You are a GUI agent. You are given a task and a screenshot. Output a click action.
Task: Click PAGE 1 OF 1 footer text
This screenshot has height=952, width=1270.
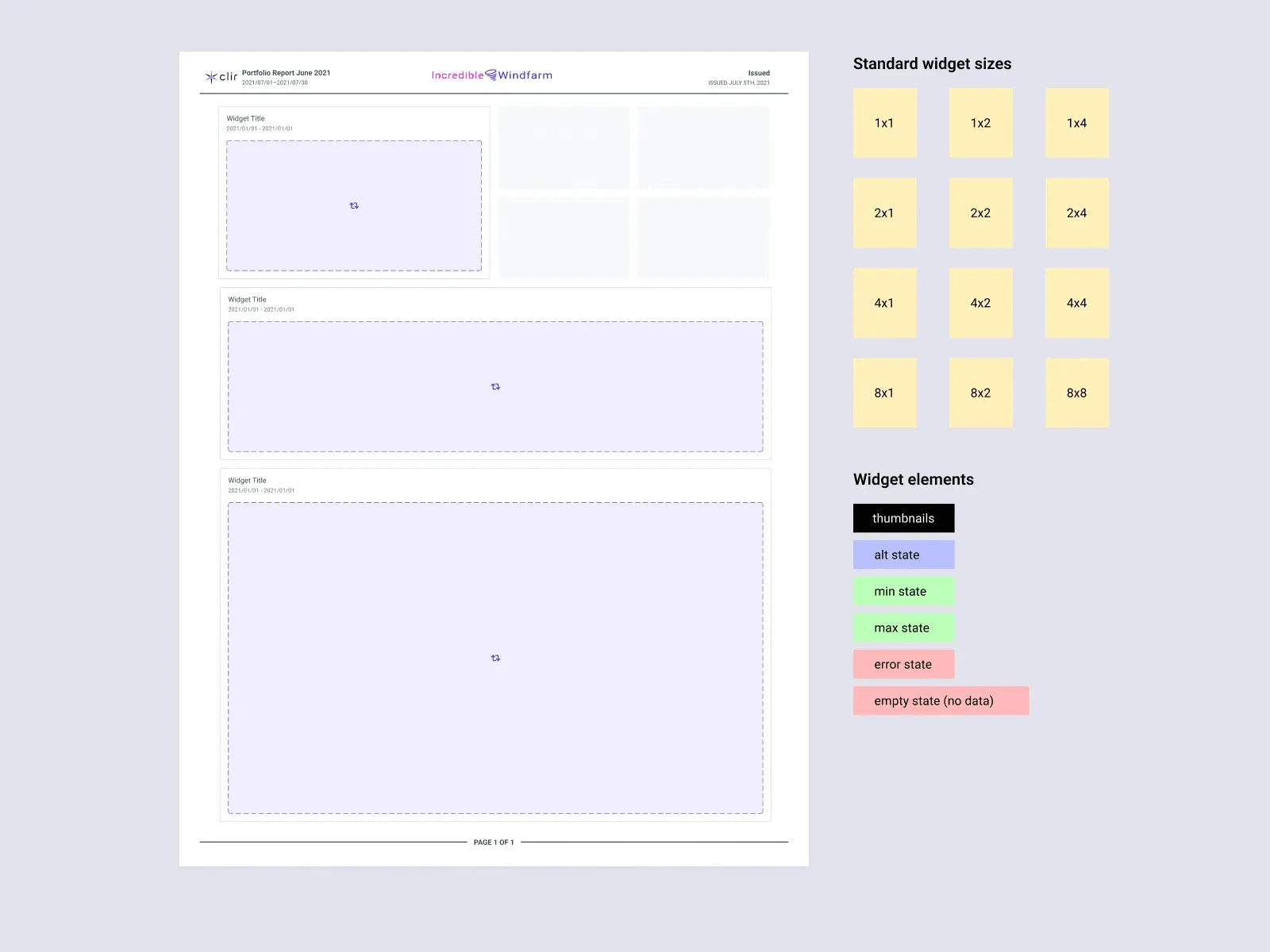point(494,843)
